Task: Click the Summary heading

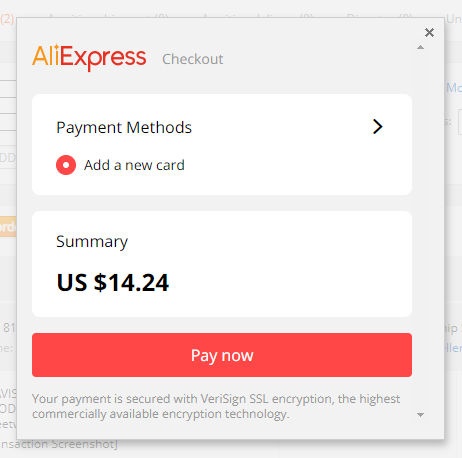Action: tap(92, 242)
